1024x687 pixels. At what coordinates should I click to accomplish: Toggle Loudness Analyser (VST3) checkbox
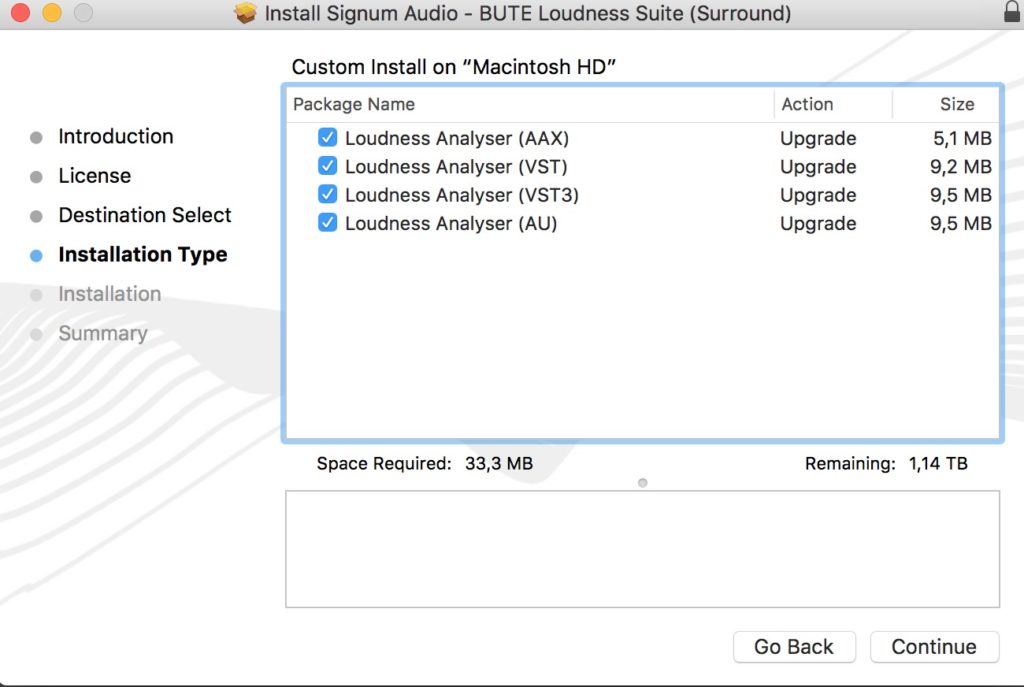(327, 195)
